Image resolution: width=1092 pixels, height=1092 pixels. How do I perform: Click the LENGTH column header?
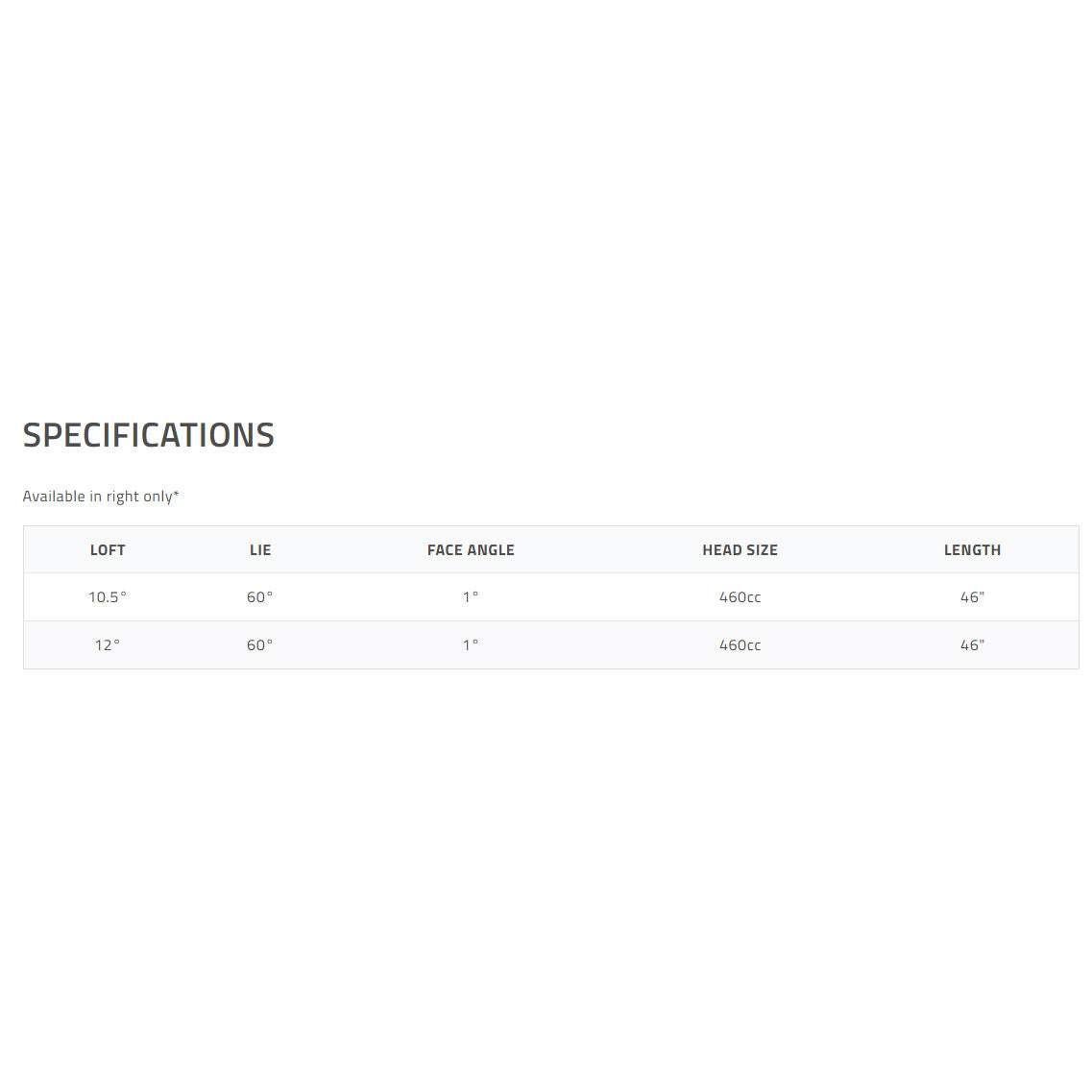(972, 550)
